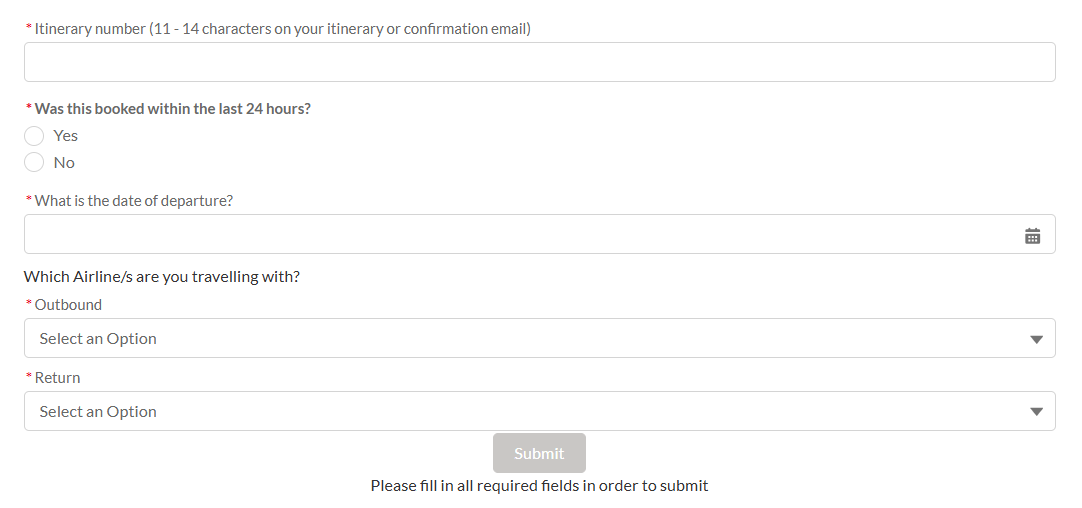1082x508 pixels.
Task: Click 'Please fill in all required fields' message
Action: tap(539, 486)
